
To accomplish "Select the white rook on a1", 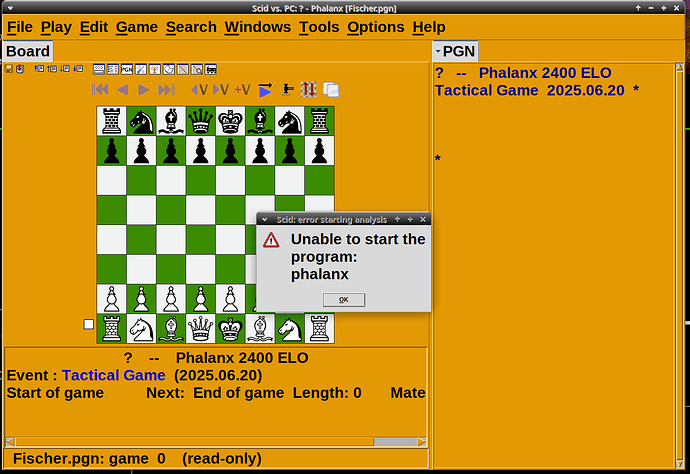I will (x=111, y=329).
